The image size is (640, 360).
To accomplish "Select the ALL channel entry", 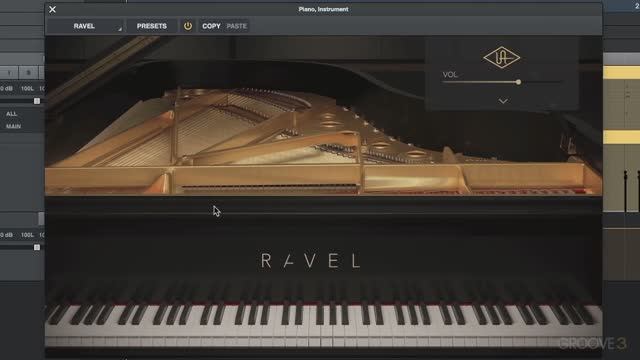I will point(11,114).
